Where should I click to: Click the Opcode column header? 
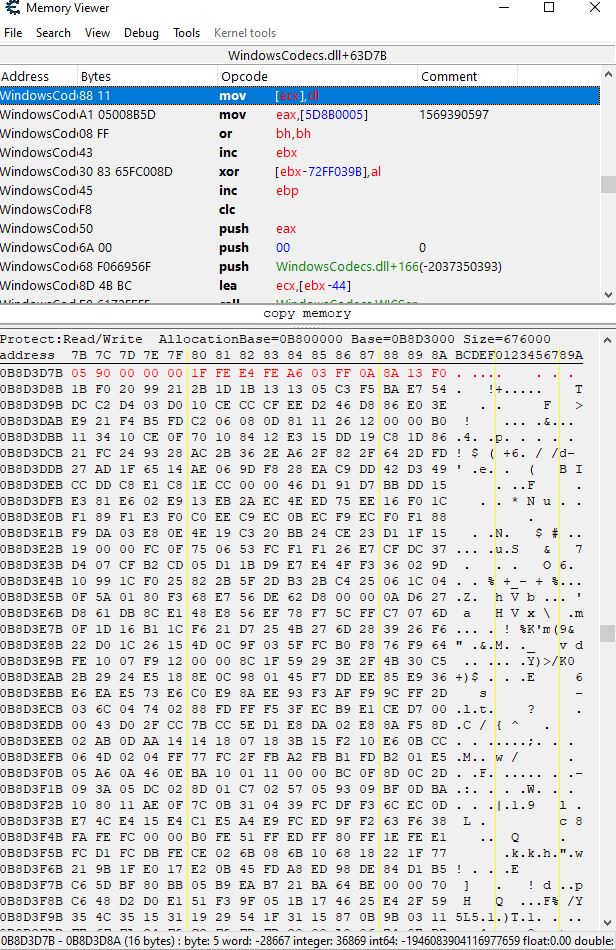coord(316,76)
